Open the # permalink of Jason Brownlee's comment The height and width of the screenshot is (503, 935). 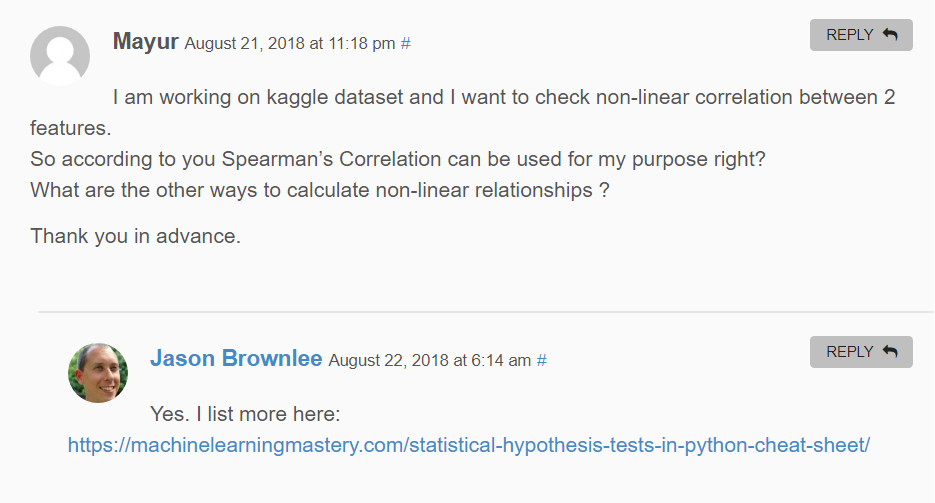click(541, 361)
